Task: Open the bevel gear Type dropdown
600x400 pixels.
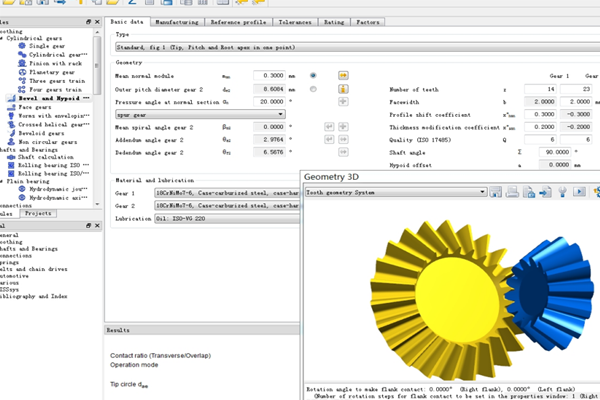Action: (357, 47)
